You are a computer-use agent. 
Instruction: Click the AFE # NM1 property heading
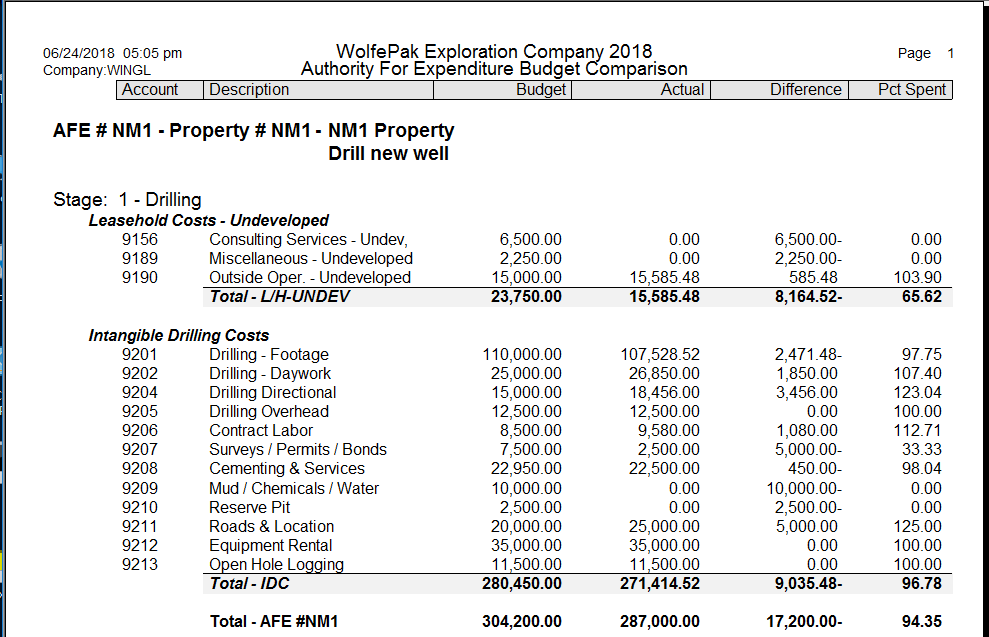255,130
